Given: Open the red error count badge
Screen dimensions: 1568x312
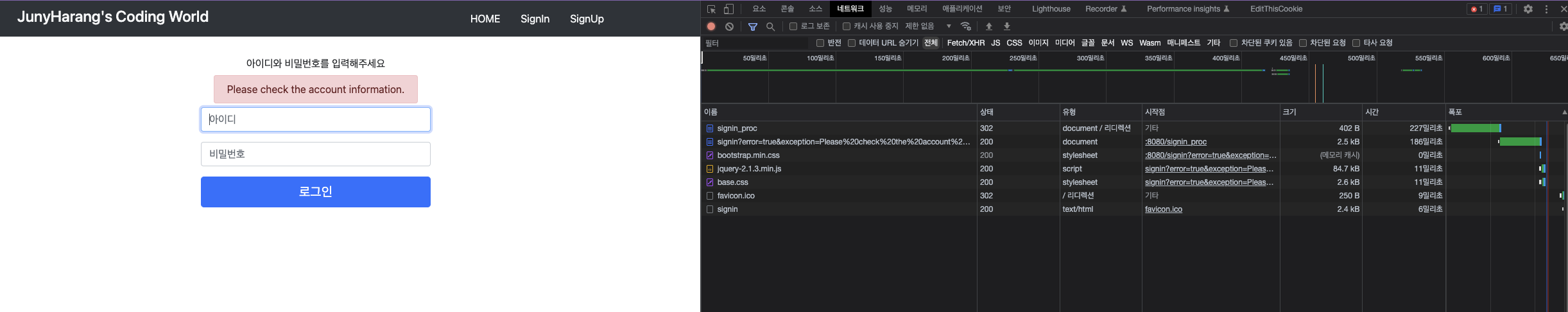Looking at the screenshot, I should pos(1477,9).
